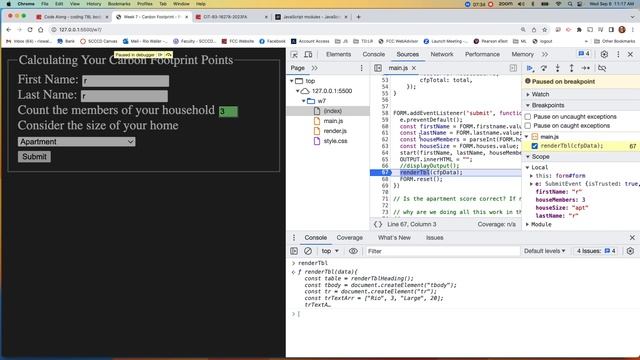Toggle device toolbar icon
640x360 pixels.
pos(308,54)
